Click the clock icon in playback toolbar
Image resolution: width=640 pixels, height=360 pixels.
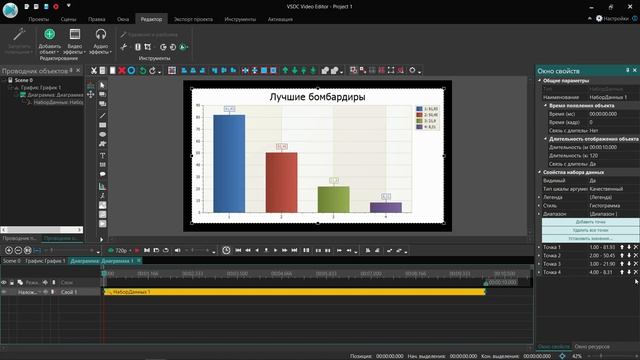(x=226, y=250)
